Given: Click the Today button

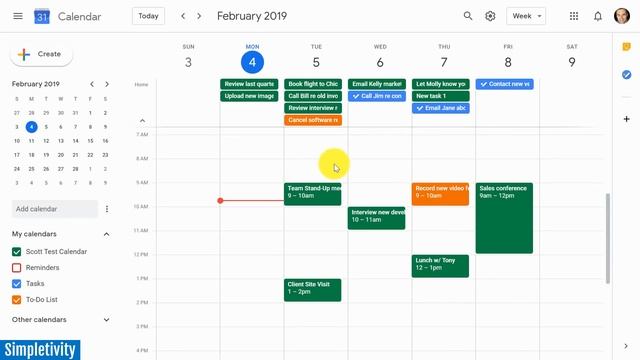Looking at the screenshot, I should pos(148,16).
